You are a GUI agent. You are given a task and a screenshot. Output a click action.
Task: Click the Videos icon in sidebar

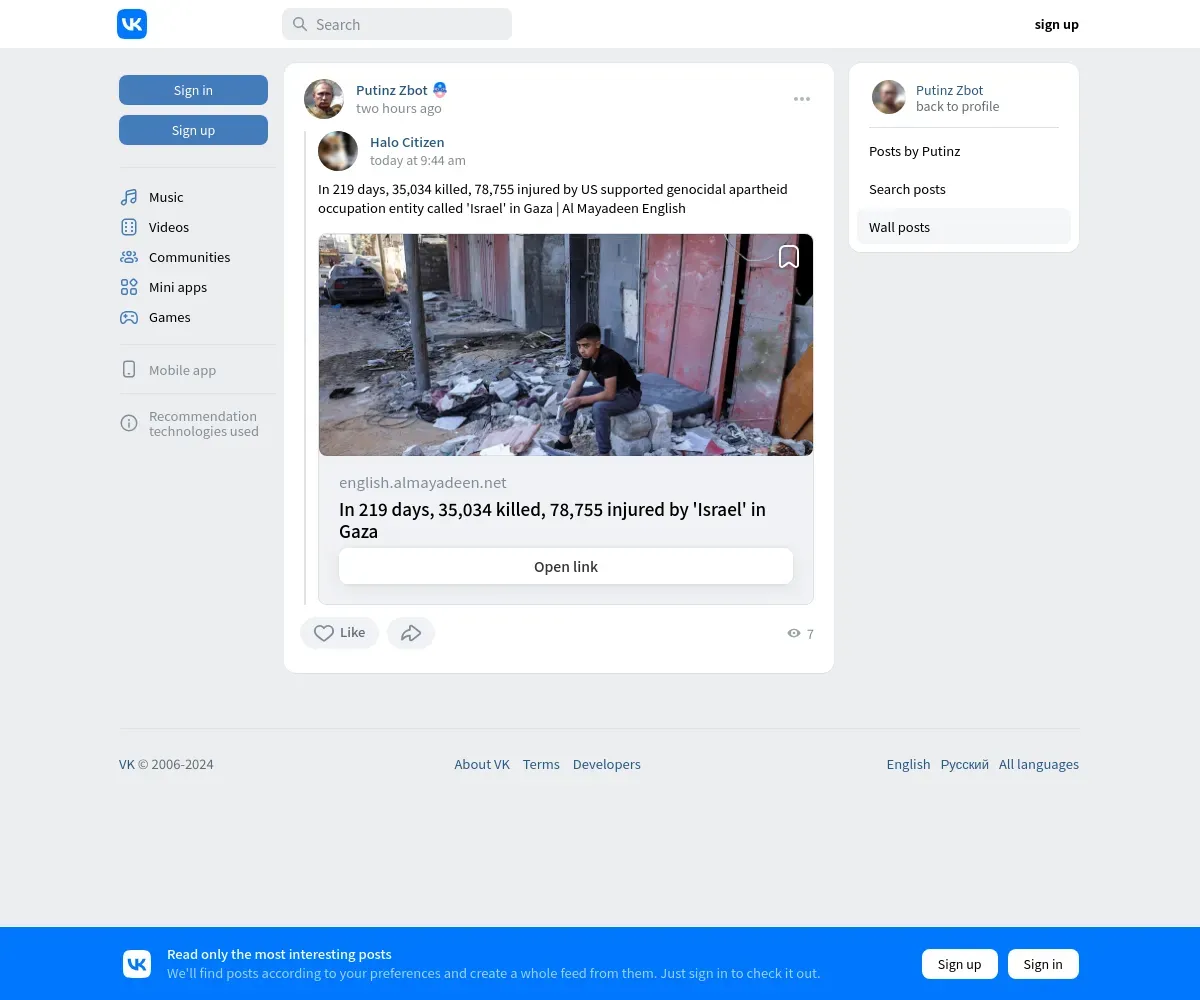129,227
